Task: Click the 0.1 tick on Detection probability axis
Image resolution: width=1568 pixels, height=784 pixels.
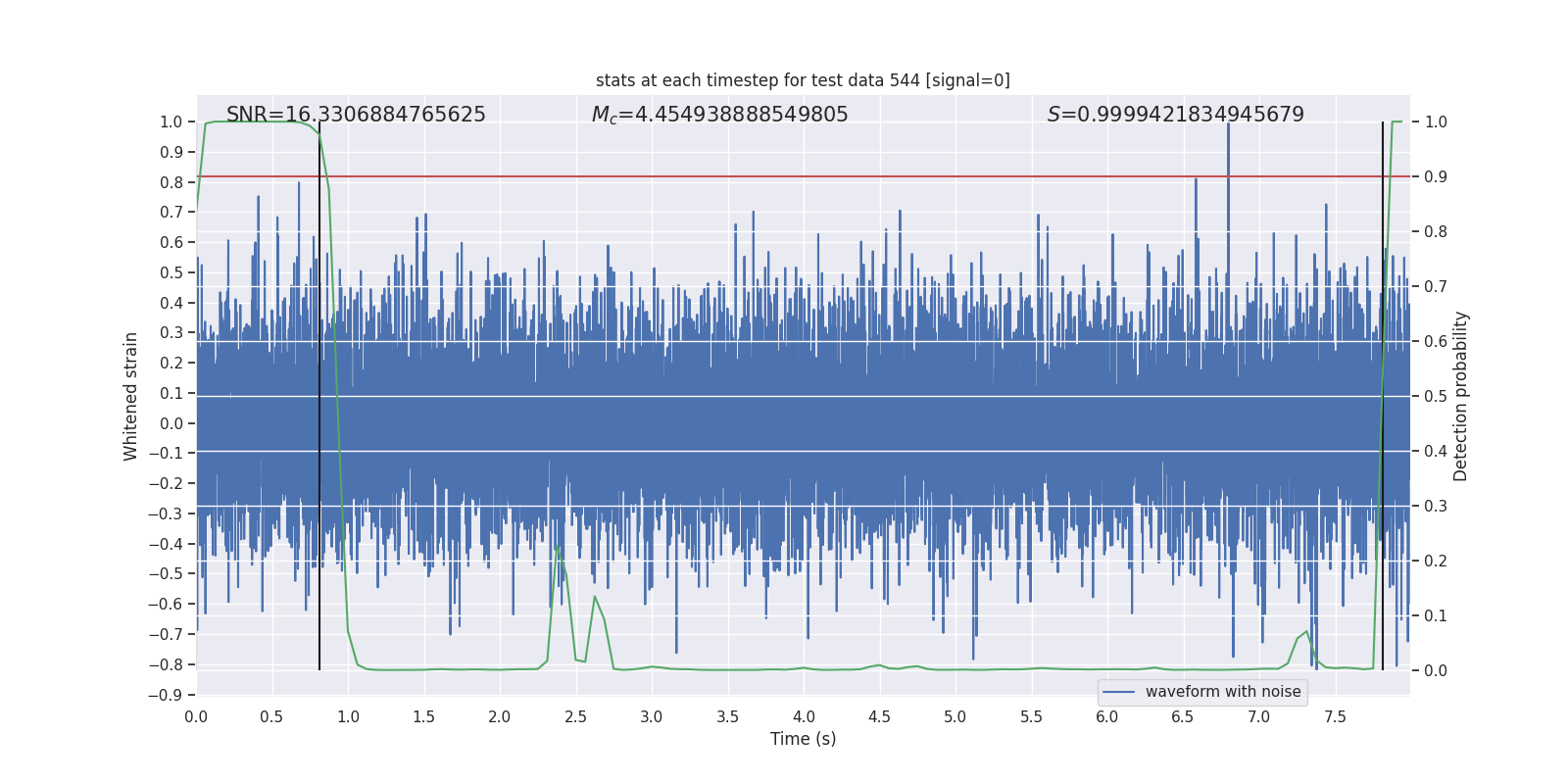Action: 1436,615
